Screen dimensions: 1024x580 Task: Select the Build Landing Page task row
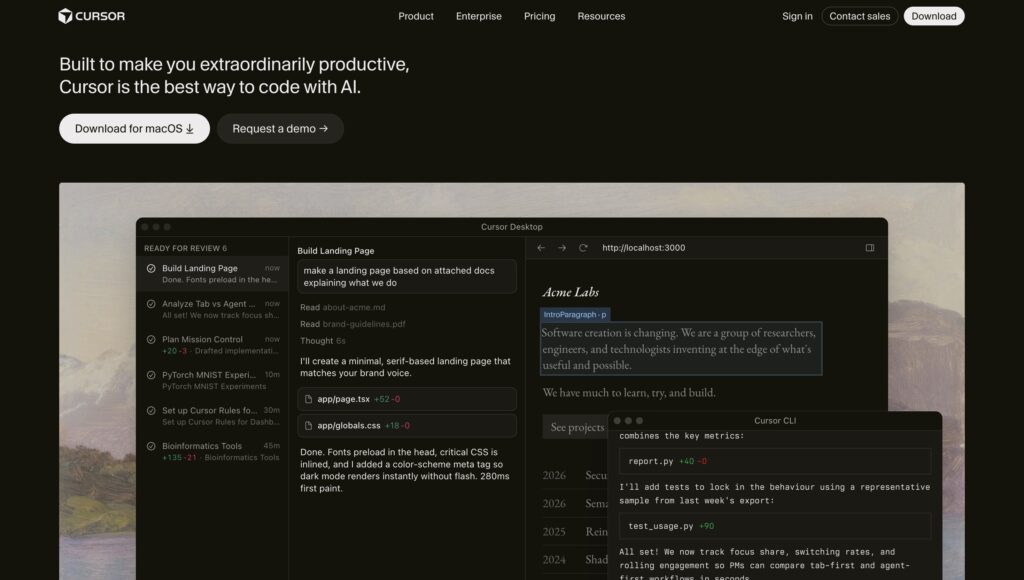click(x=214, y=274)
